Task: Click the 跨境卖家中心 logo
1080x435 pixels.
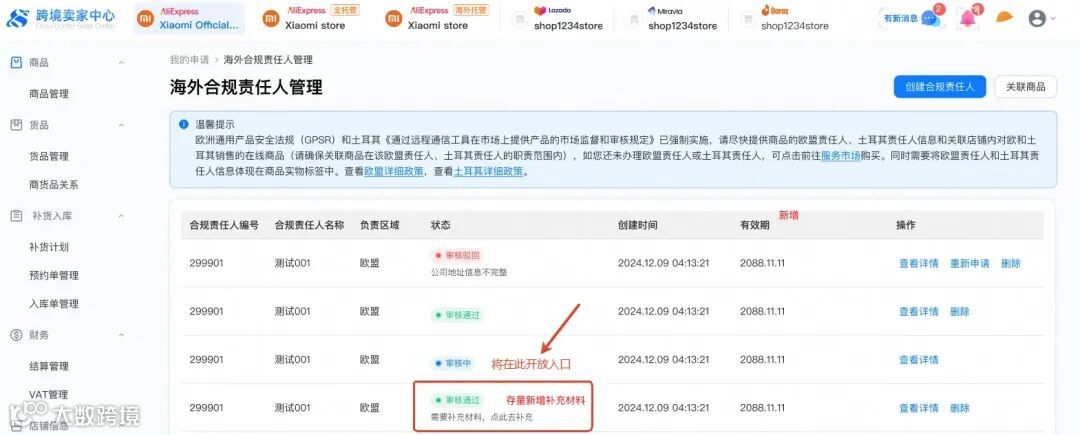Action: [61, 19]
